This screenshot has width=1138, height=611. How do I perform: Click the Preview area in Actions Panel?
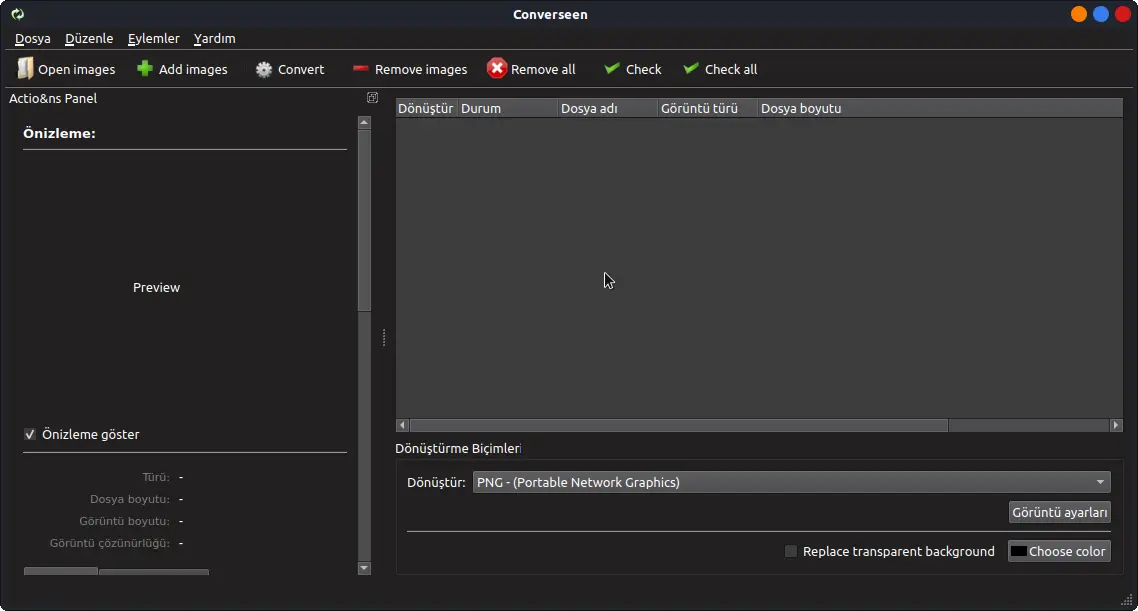(156, 287)
